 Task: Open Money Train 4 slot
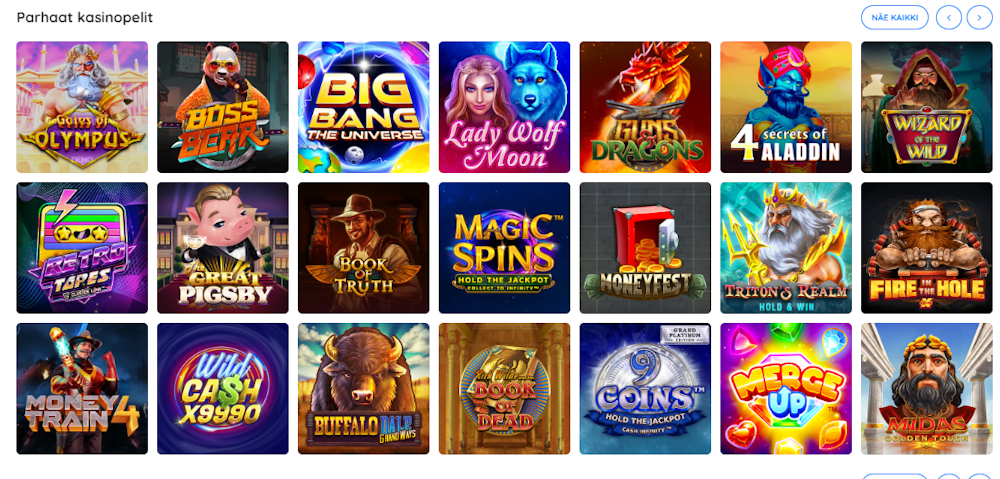[82, 388]
